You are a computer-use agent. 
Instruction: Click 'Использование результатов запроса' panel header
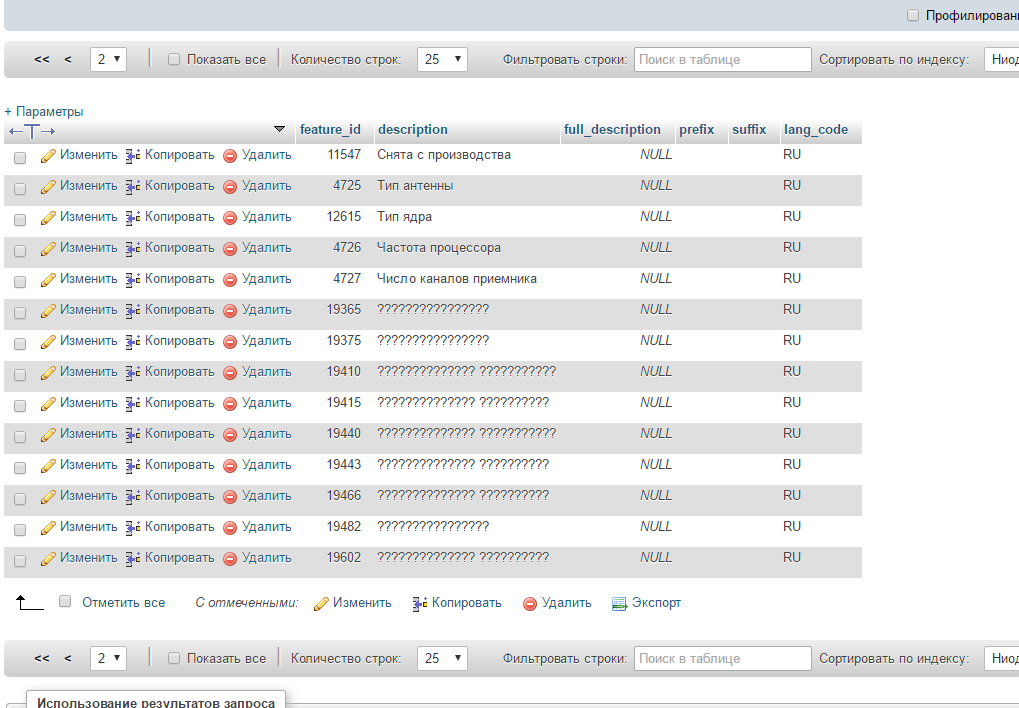click(156, 701)
